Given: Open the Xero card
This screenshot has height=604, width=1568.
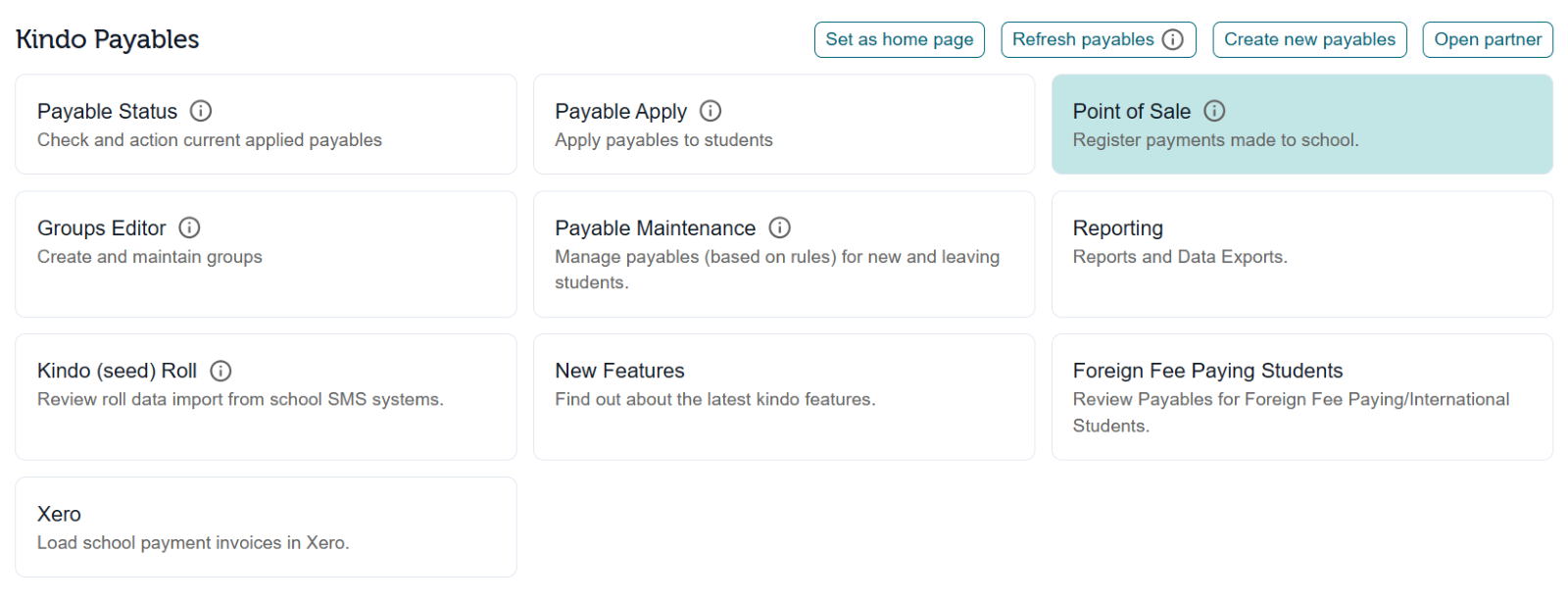Looking at the screenshot, I should click(266, 527).
